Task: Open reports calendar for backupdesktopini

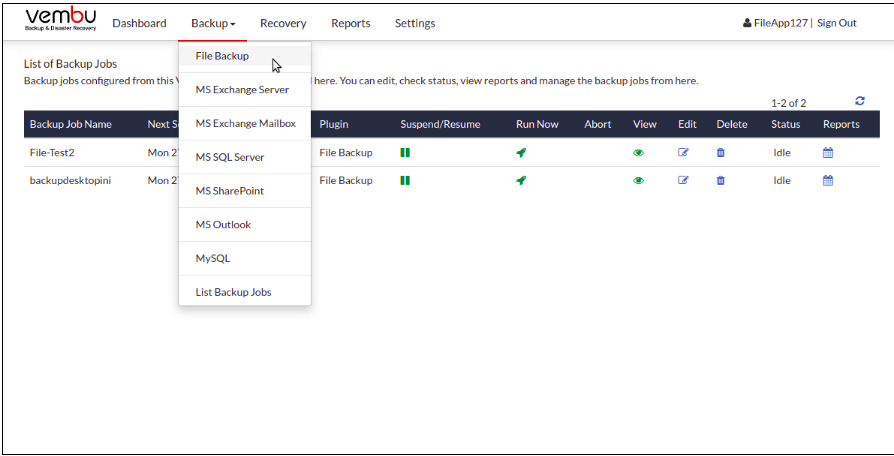Action: (828, 181)
